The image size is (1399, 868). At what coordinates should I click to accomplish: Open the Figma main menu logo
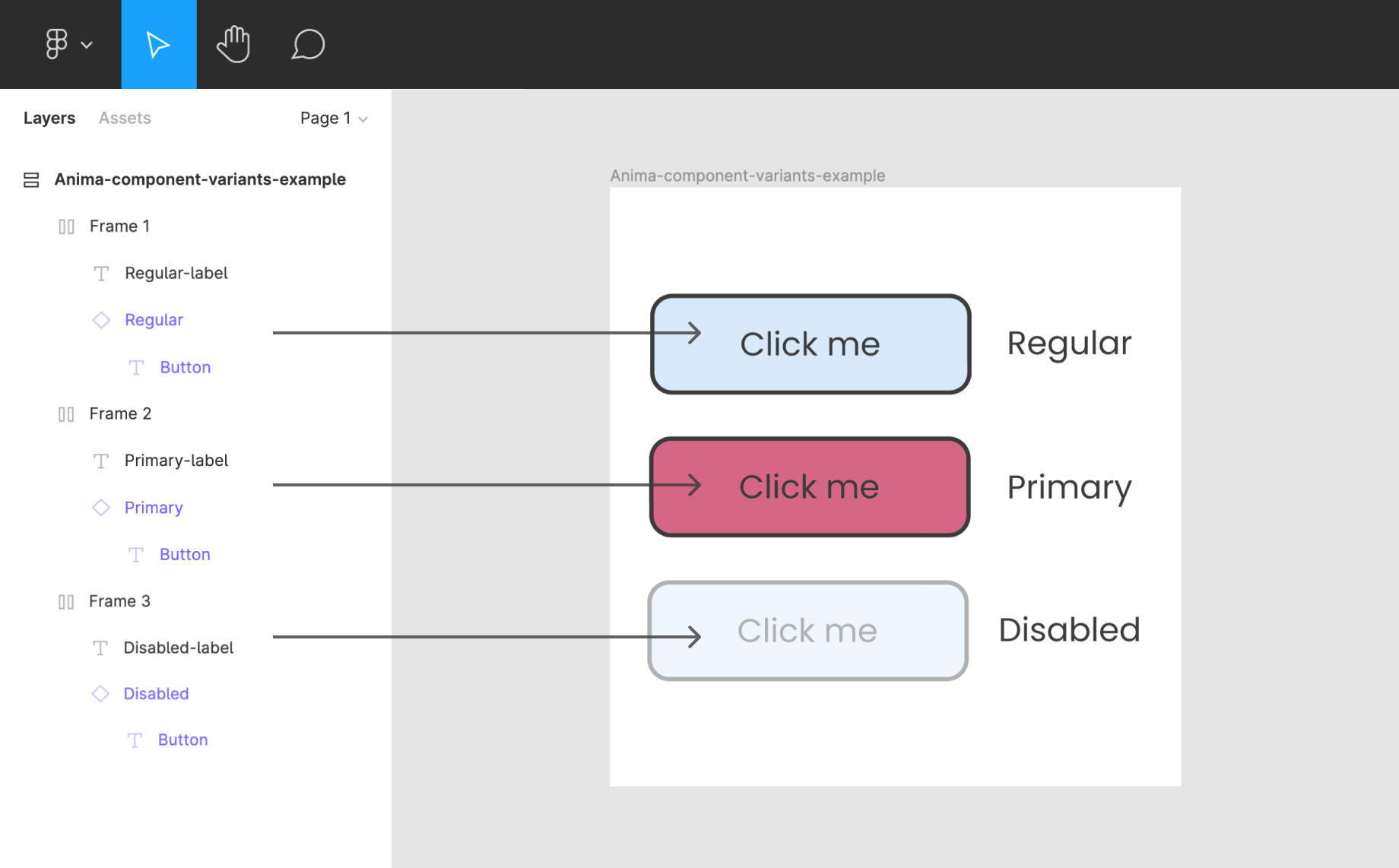57,44
